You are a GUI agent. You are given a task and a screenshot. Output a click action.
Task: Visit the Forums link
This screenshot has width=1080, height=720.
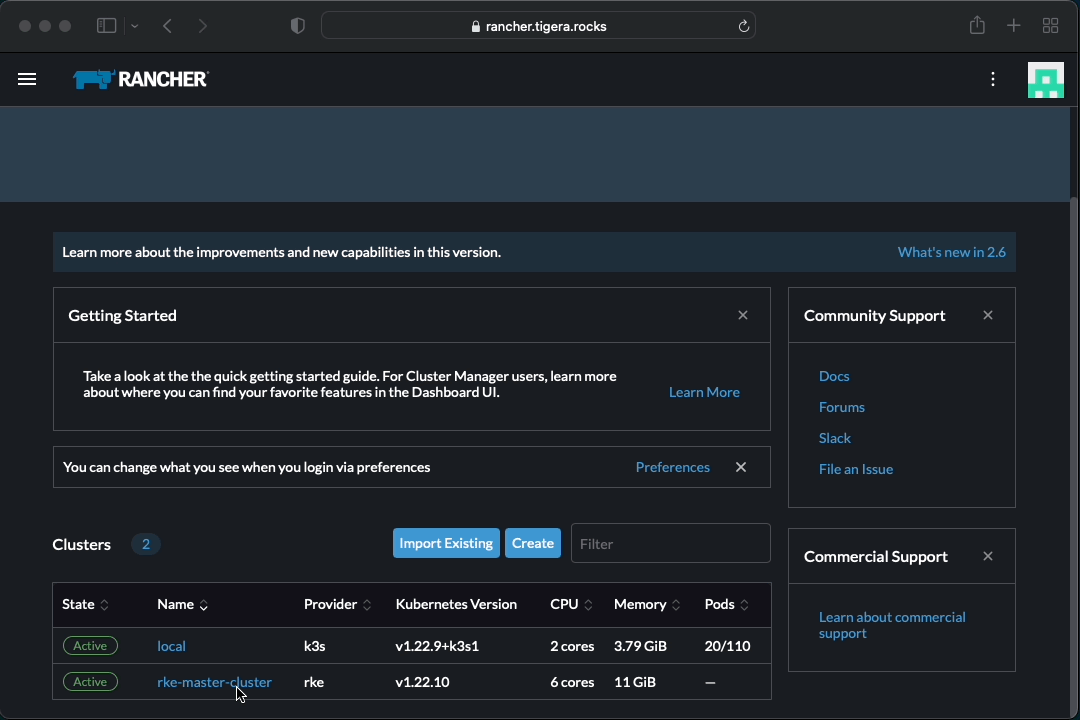(x=842, y=407)
